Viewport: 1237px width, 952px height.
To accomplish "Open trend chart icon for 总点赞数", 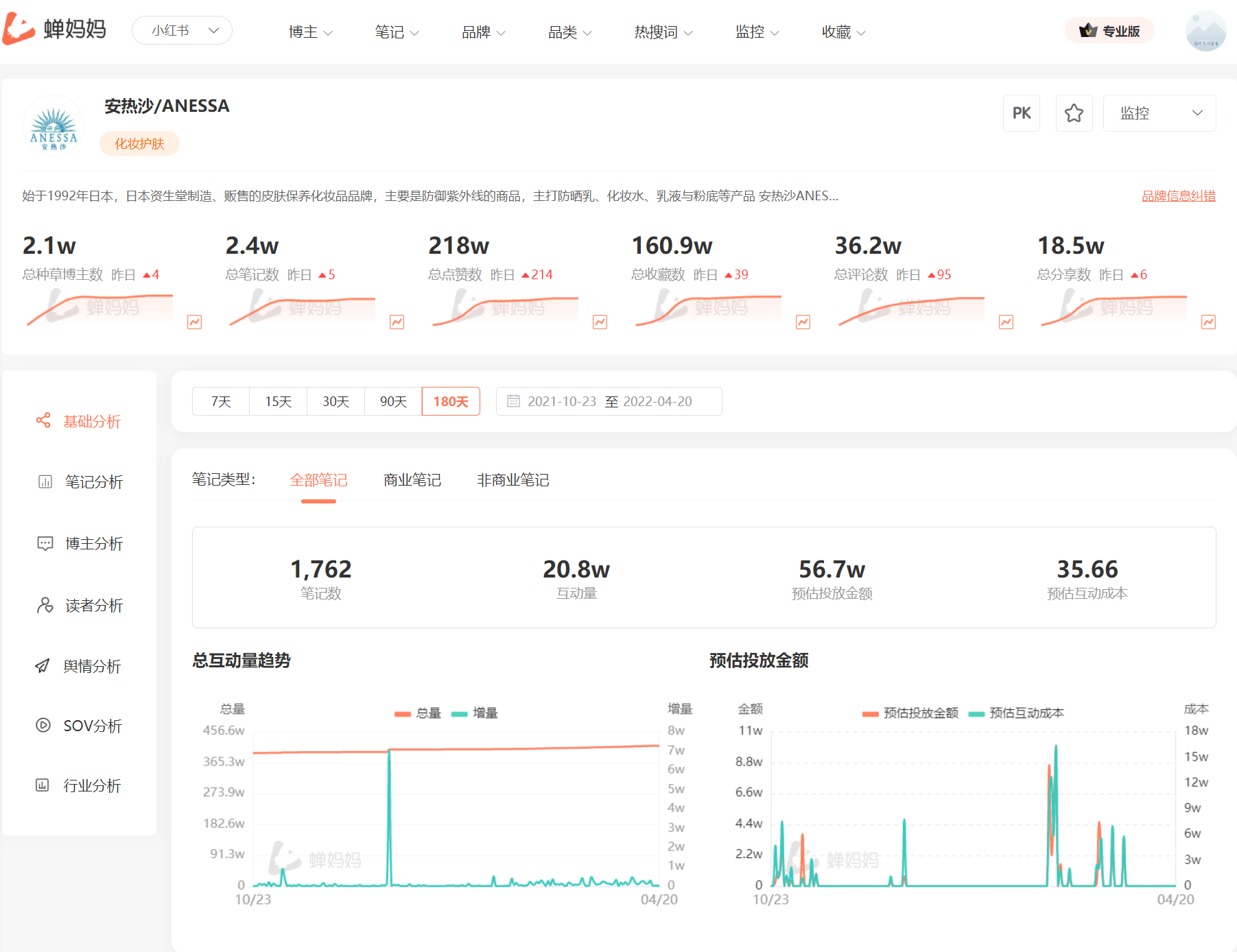I will point(600,322).
